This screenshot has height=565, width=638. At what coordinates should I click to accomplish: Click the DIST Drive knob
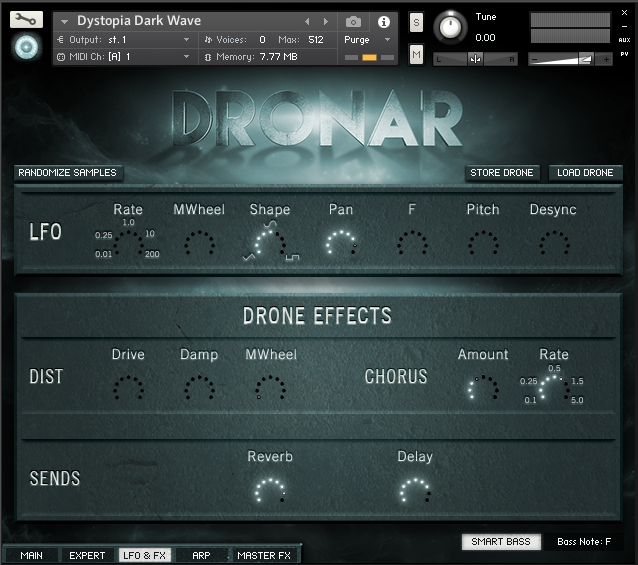tap(129, 390)
